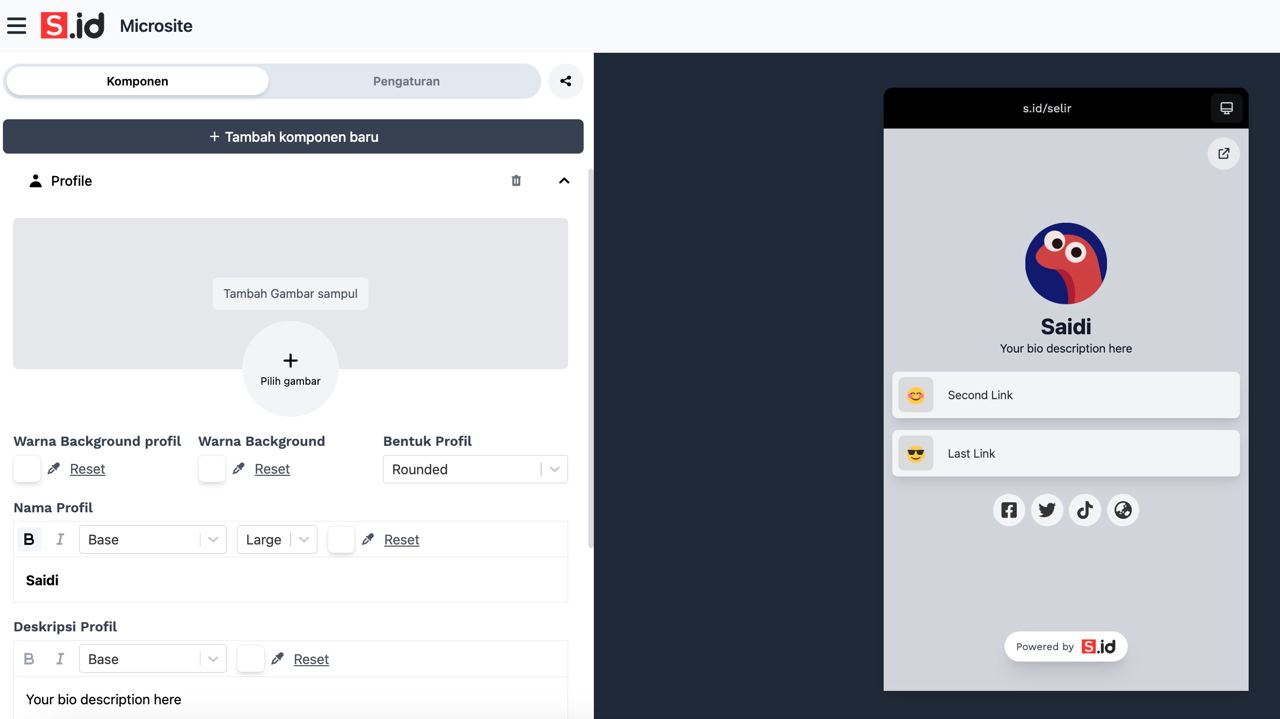
Task: Reset the Warna Background color
Action: click(x=272, y=469)
